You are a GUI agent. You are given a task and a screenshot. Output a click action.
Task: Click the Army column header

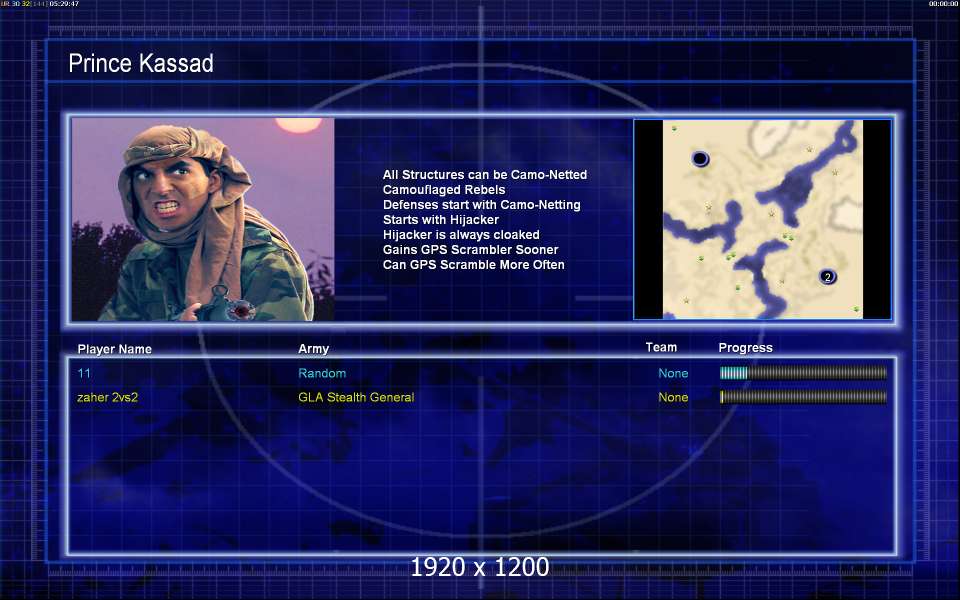(313, 348)
